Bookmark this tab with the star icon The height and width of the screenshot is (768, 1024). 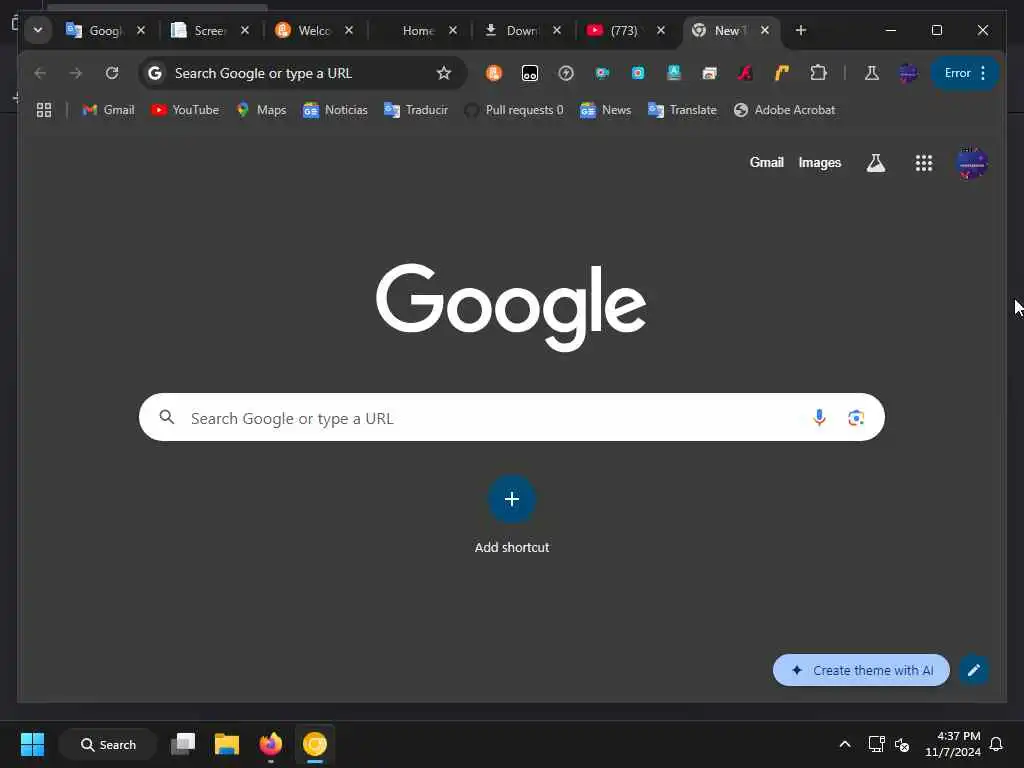pyautogui.click(x=444, y=73)
